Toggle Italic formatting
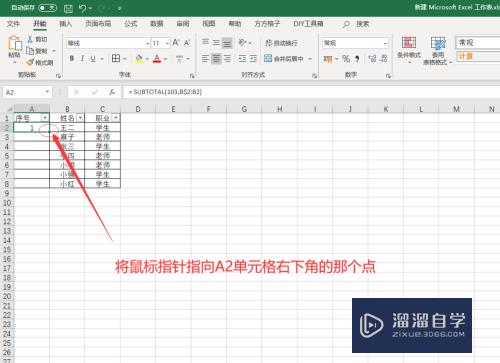This screenshot has width=500, height=363. click(x=82, y=59)
